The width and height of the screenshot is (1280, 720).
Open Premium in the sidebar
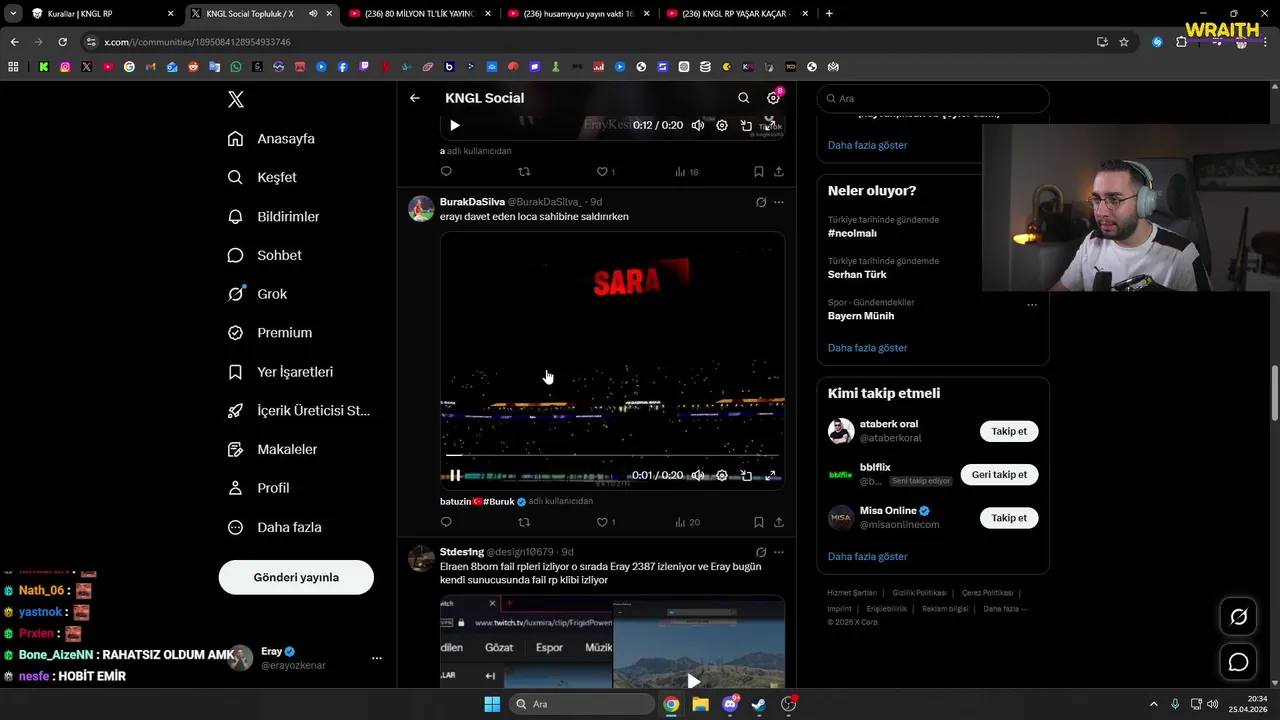click(269, 333)
